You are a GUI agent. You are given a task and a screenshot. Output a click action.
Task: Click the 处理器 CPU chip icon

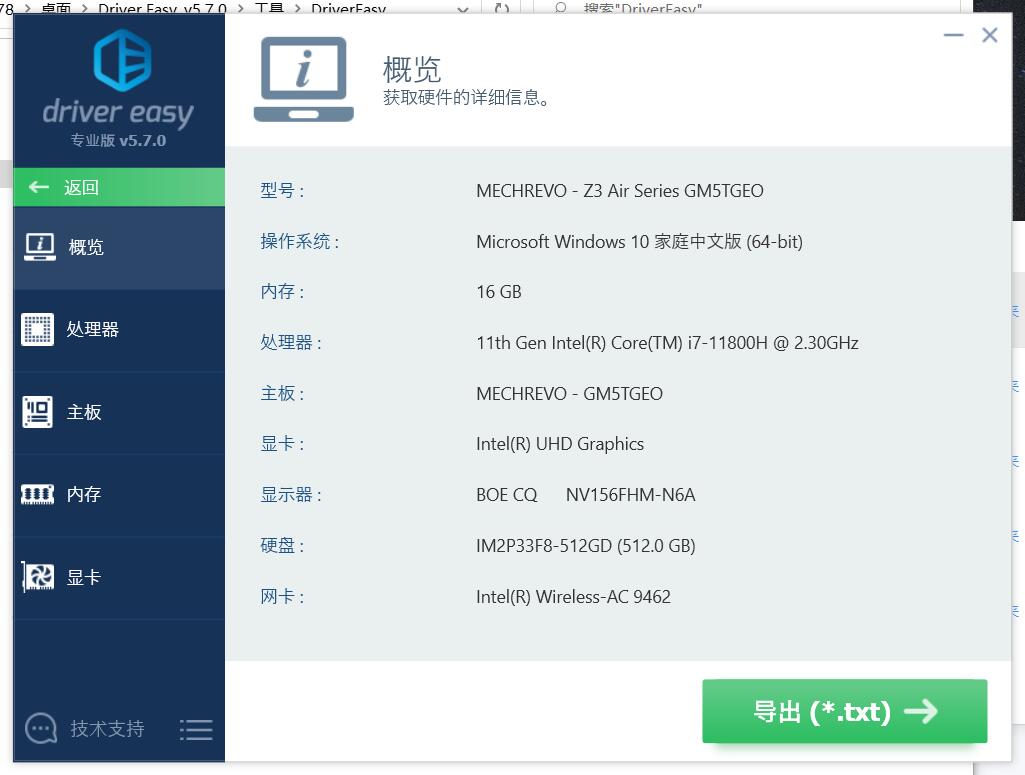click(38, 329)
